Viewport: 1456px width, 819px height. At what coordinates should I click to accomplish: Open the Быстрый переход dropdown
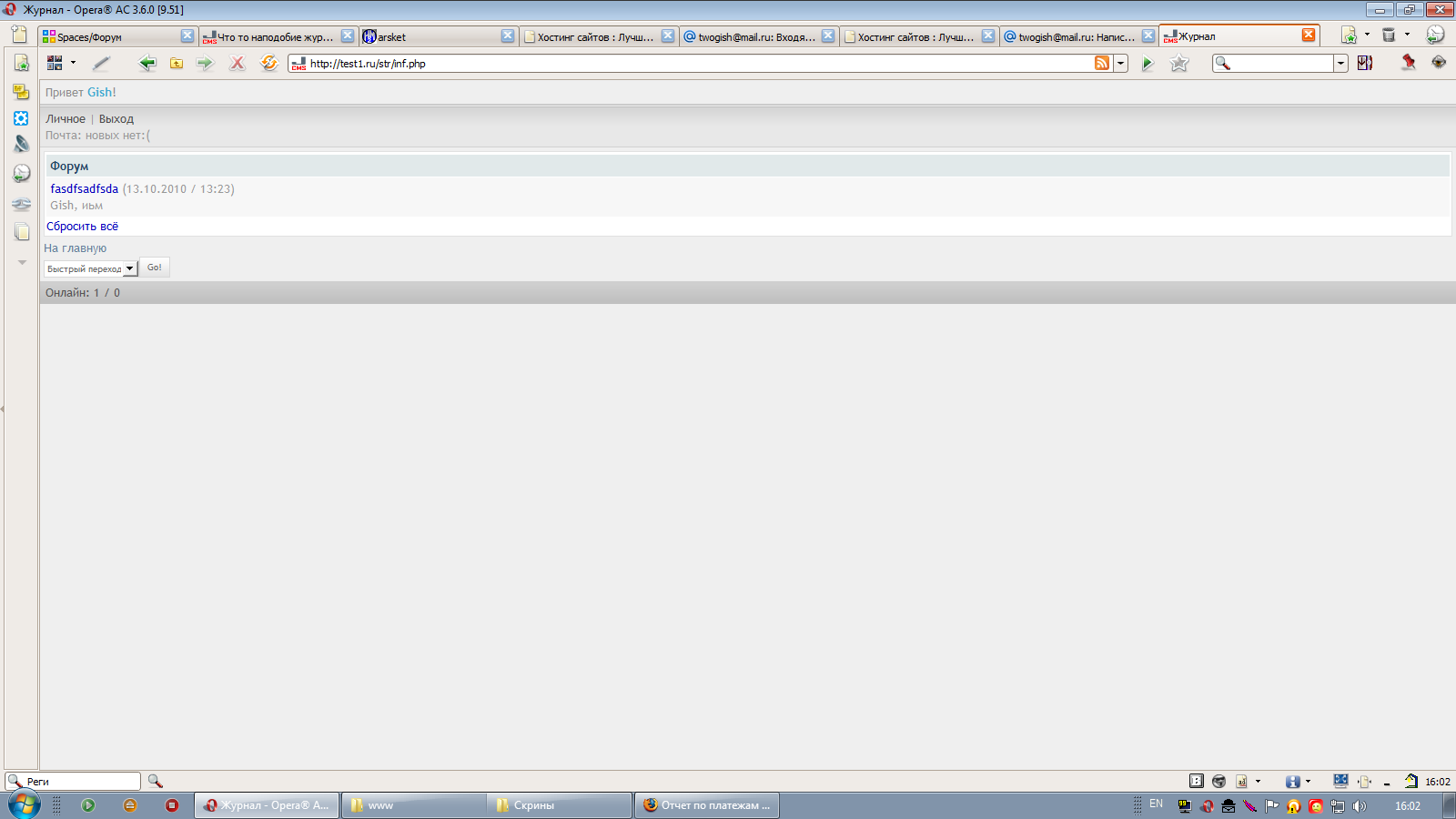[90, 268]
